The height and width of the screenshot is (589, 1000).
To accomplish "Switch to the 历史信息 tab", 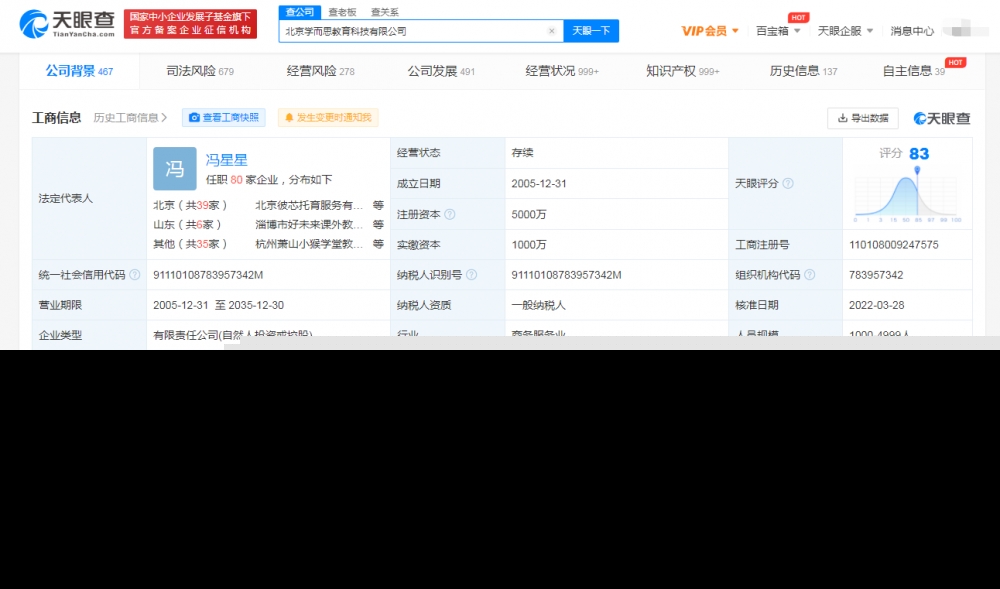I will (803, 71).
